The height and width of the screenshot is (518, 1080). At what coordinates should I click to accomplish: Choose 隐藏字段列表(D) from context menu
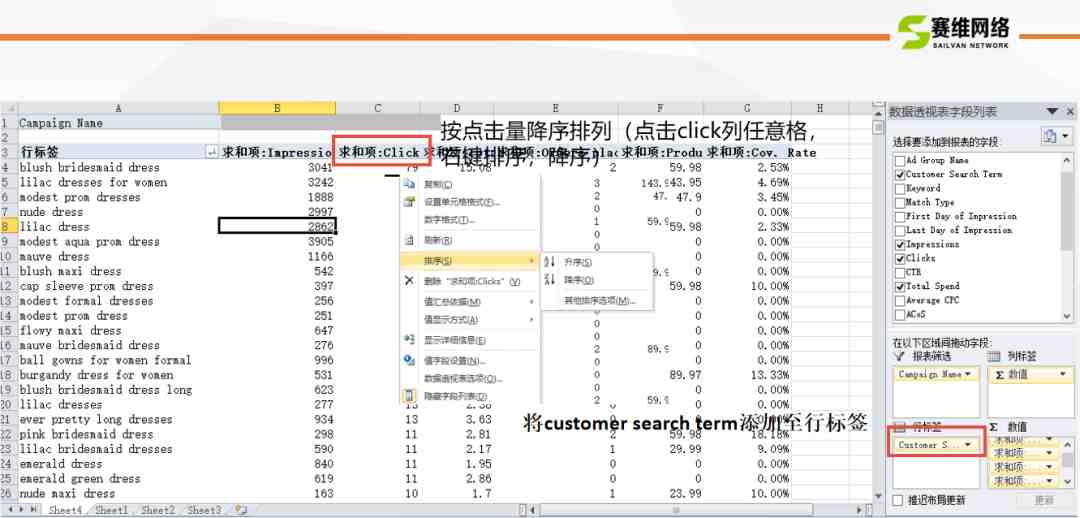coord(455,397)
